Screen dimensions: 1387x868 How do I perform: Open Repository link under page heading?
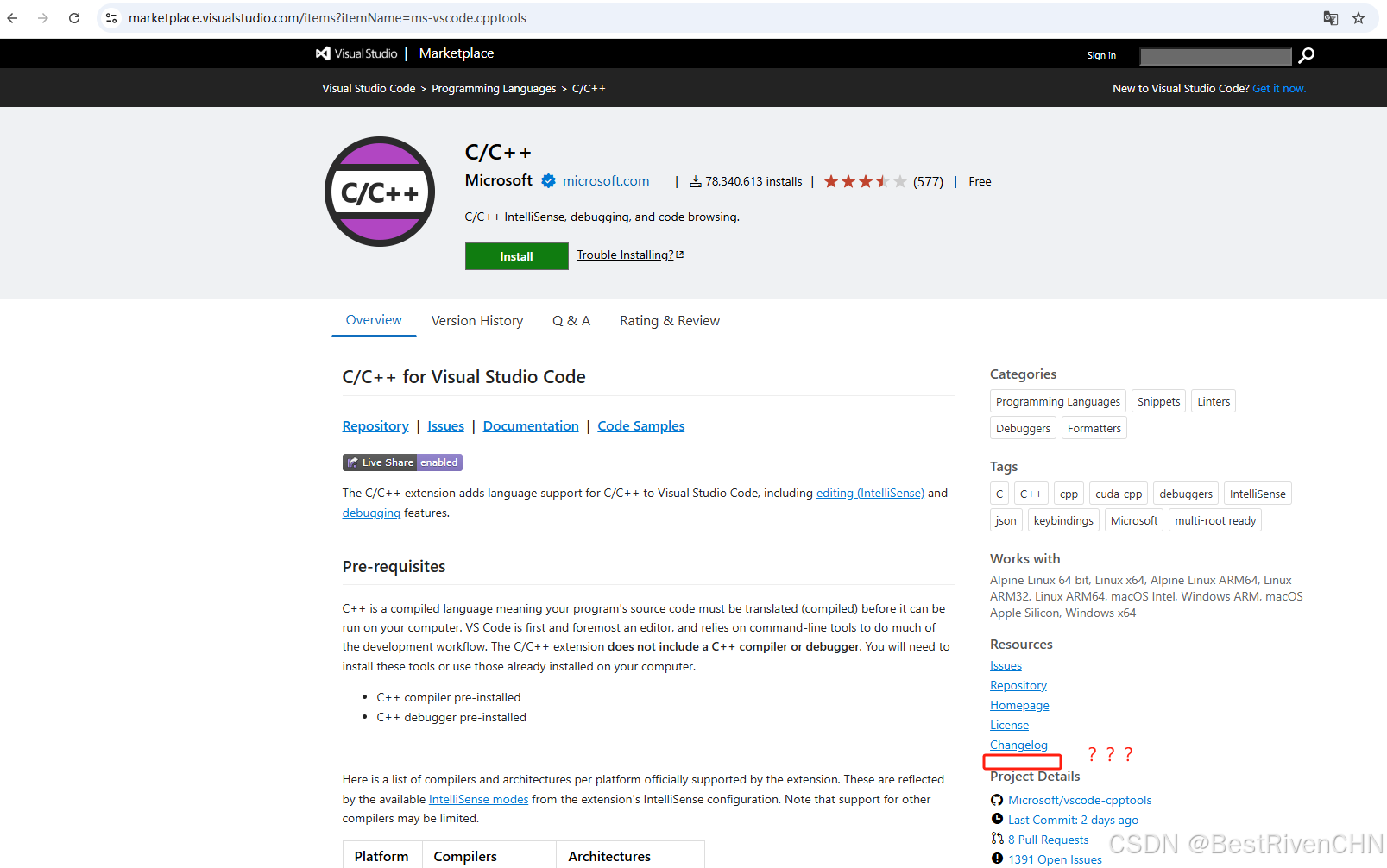coord(375,426)
